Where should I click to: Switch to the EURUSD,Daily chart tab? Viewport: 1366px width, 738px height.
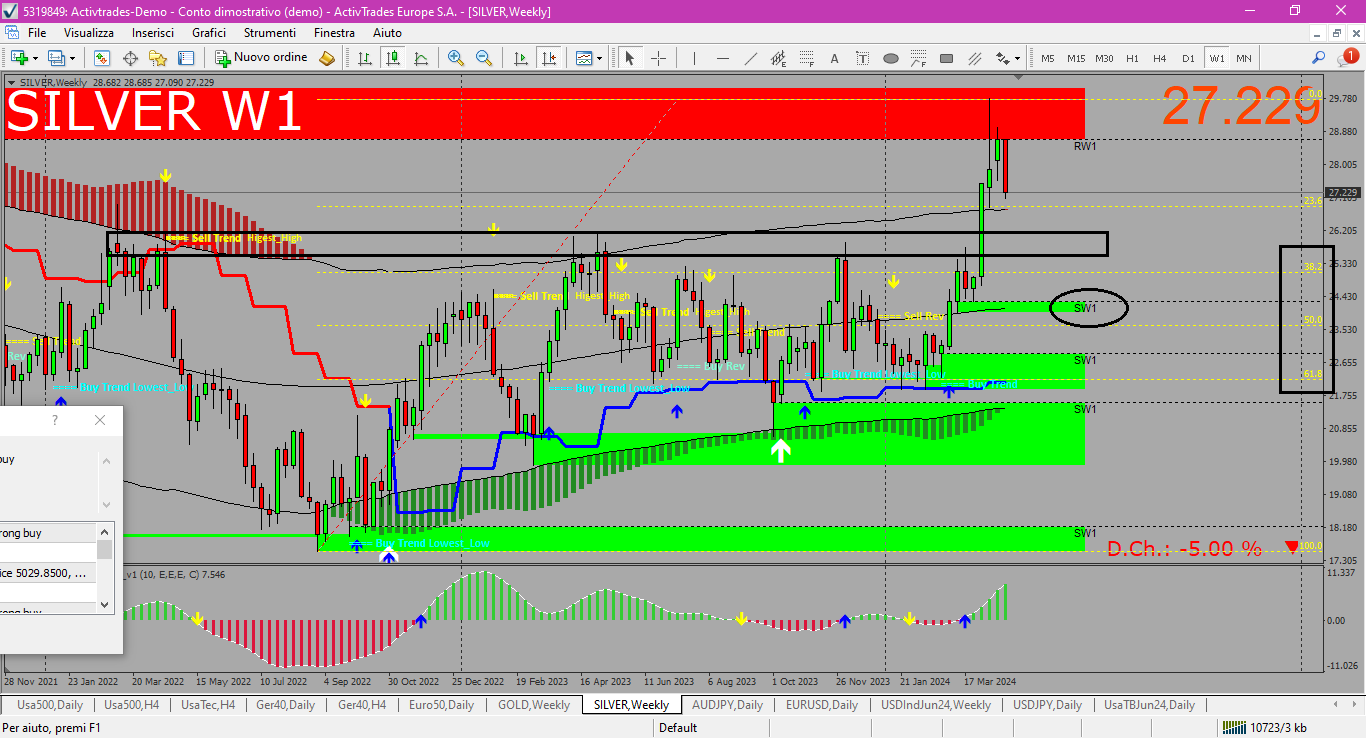point(822,705)
